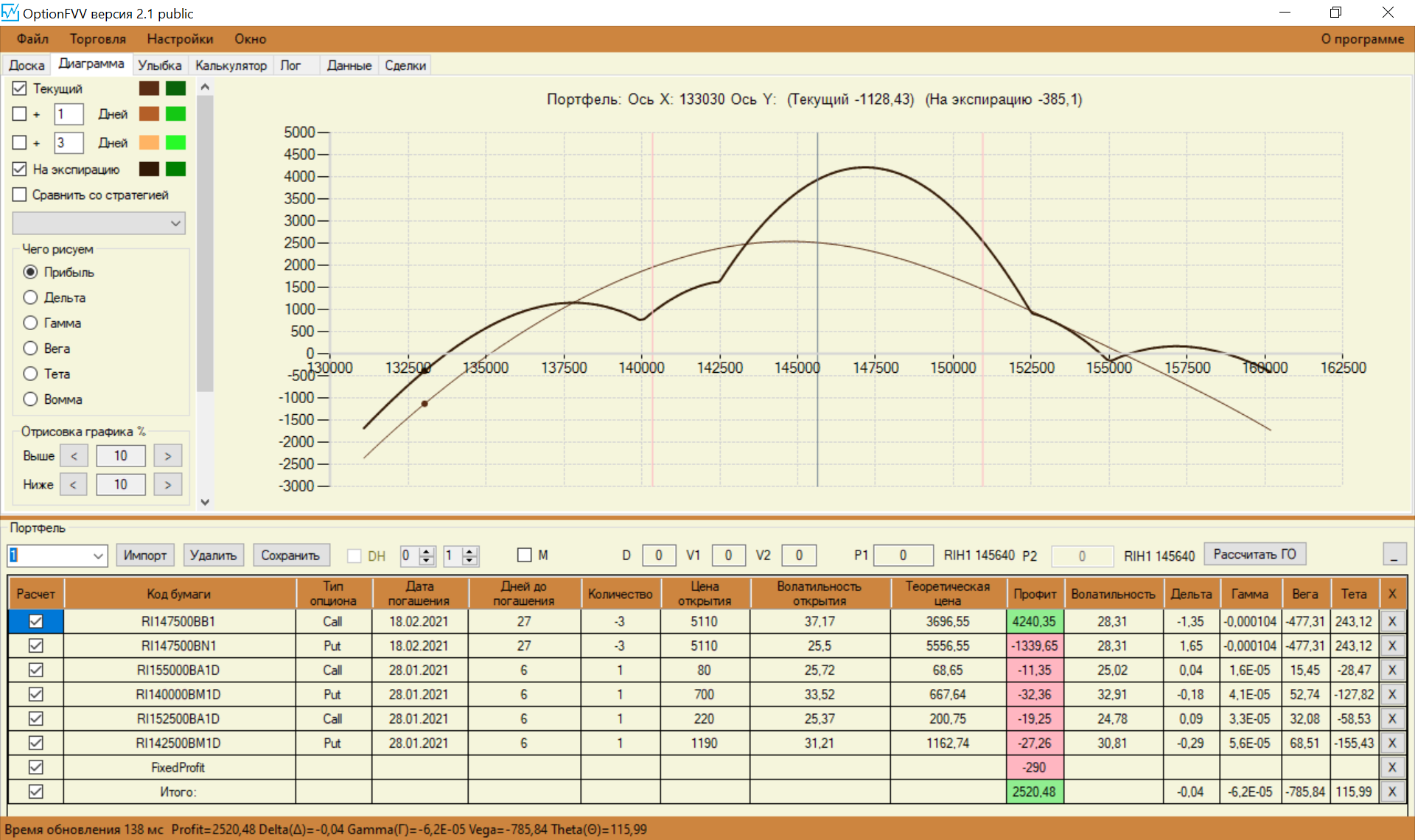Viewport: 1415px width, 840px height.
Task: Open the Торговля menu
Action: click(97, 39)
